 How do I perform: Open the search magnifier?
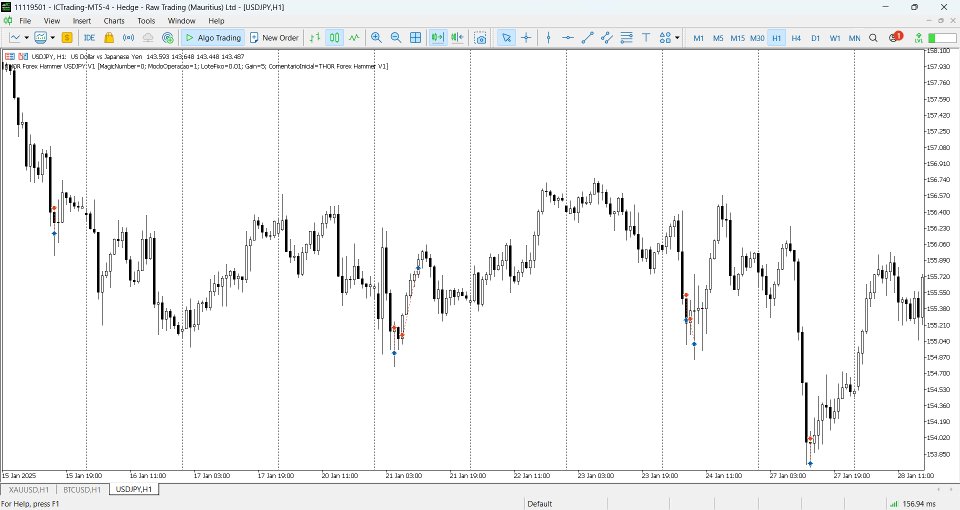(x=874, y=37)
